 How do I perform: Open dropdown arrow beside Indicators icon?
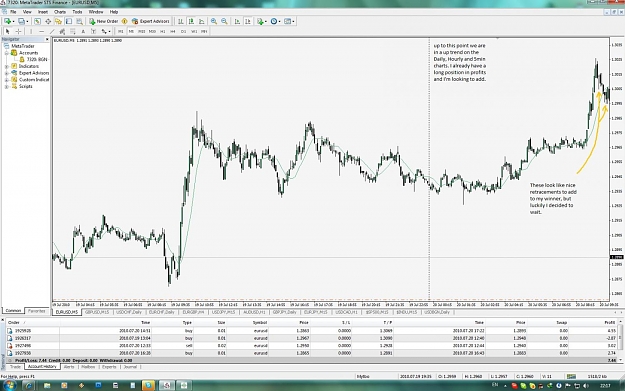point(266,22)
